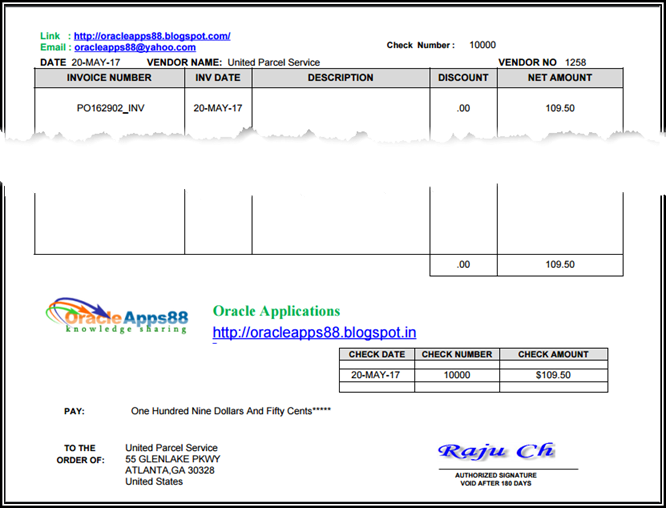Select the check amount $109.50

553,375
